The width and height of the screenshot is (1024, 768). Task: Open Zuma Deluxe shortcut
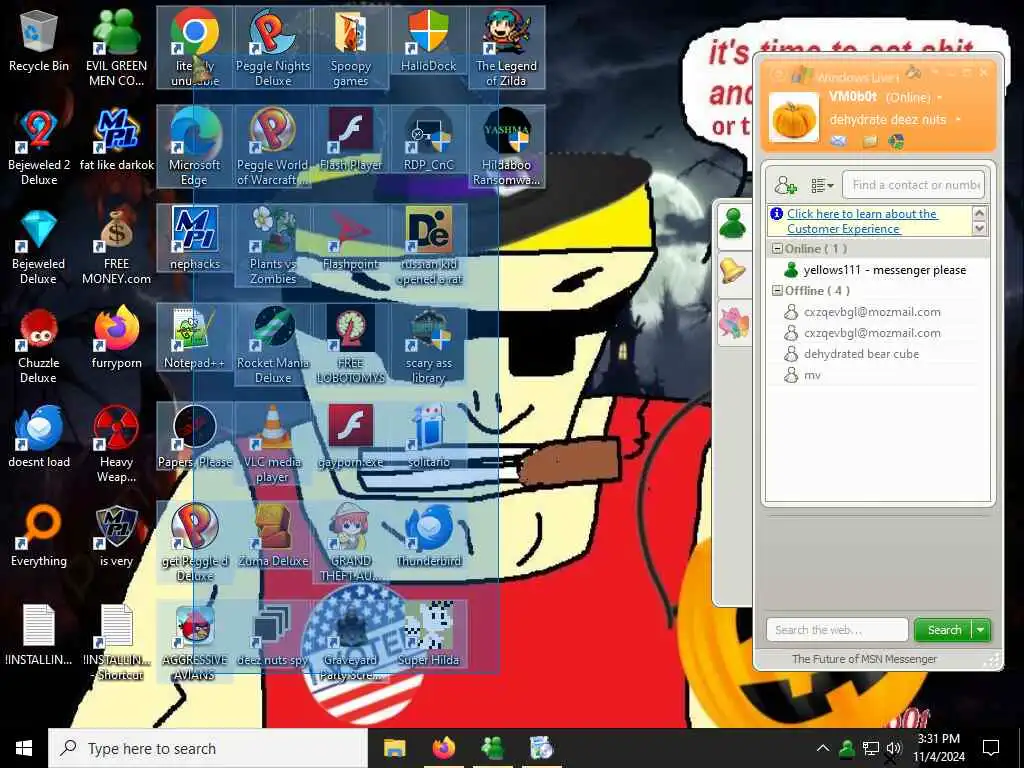[x=272, y=536]
